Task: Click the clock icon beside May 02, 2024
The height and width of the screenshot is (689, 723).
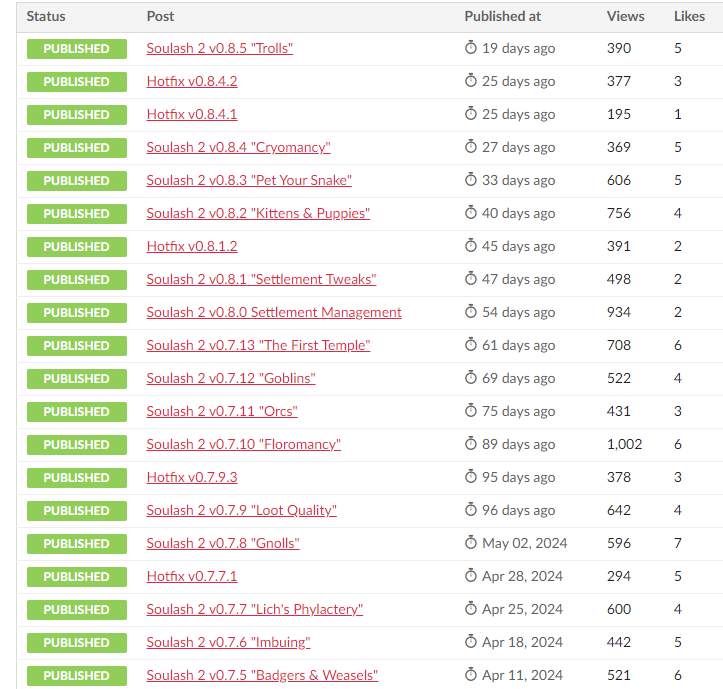Action: coord(471,542)
